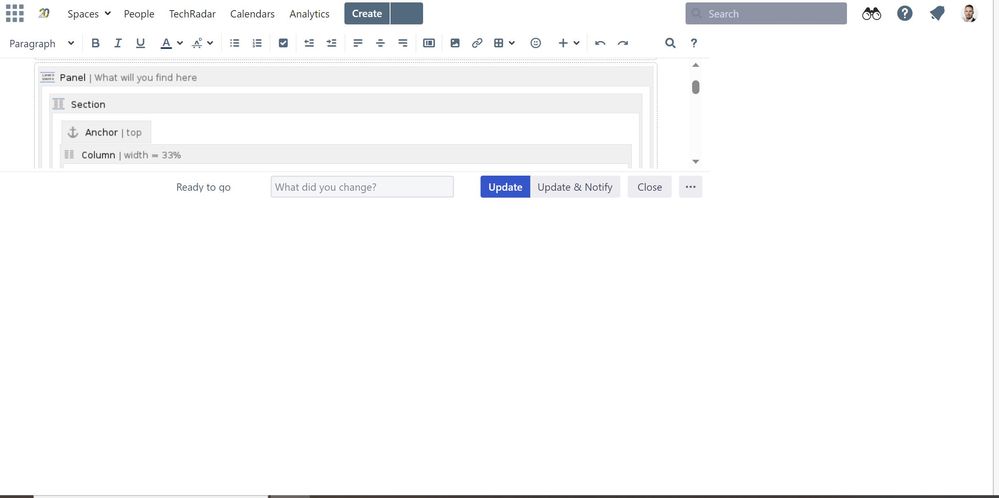Align text right
The image size is (999, 498).
[x=403, y=43]
